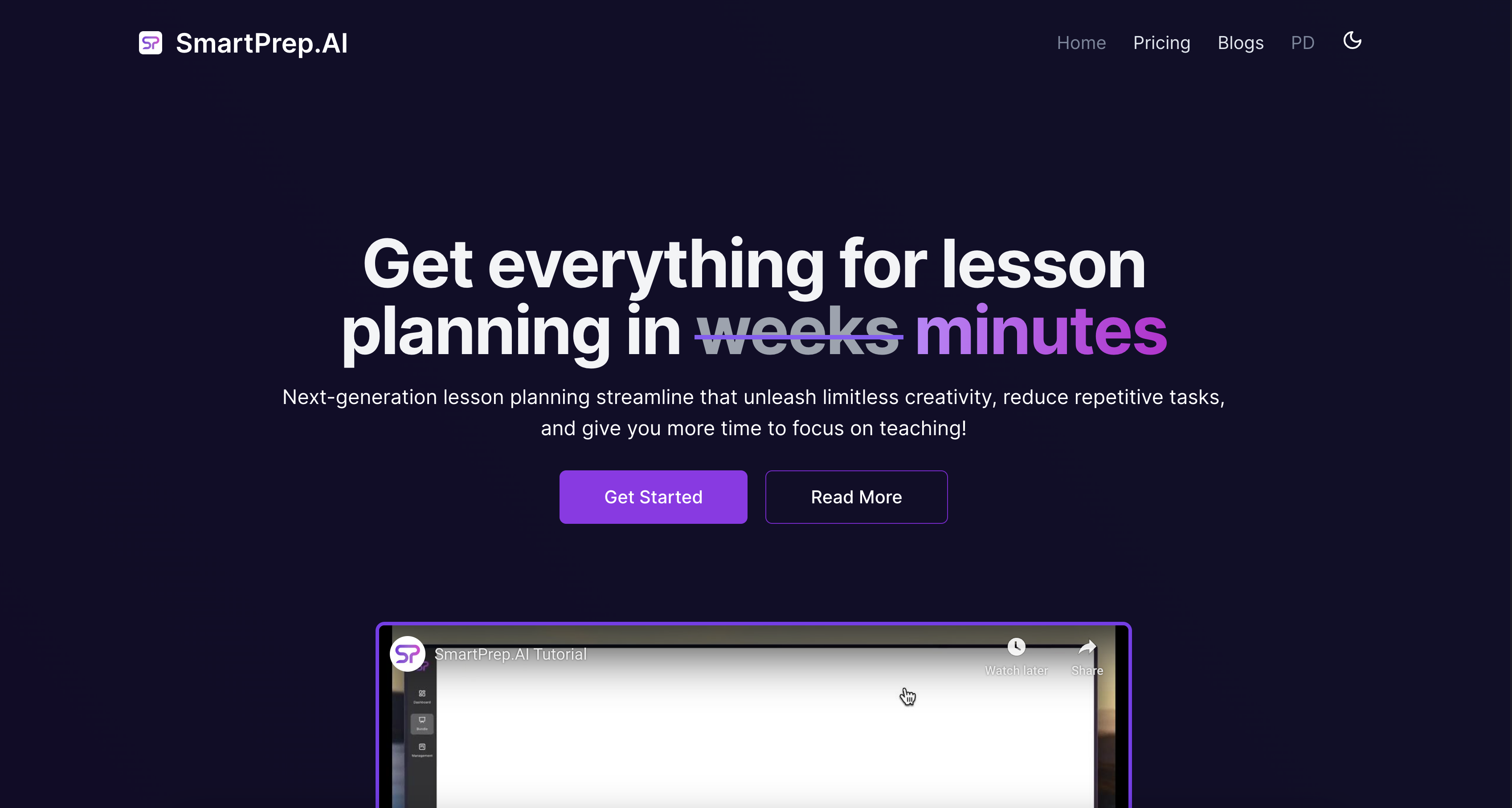Click Watch Later icon on tutorial video
This screenshot has width=1512, height=808.
coord(1016,647)
